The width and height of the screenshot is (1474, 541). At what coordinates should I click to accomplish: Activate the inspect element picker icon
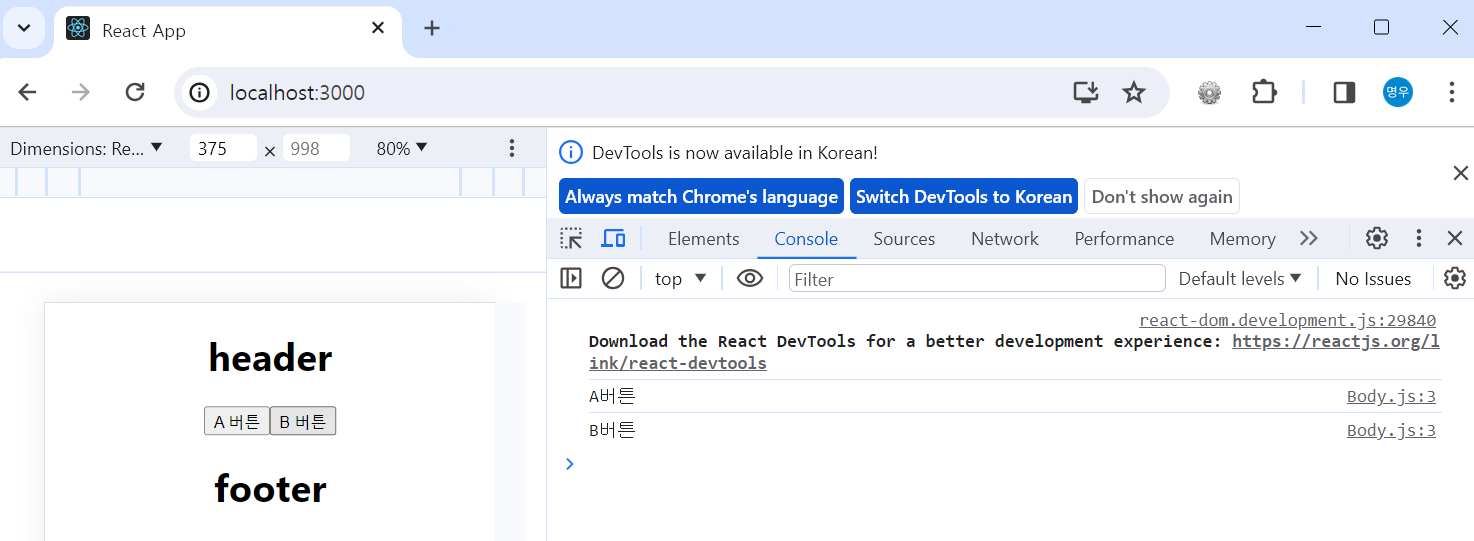point(571,238)
